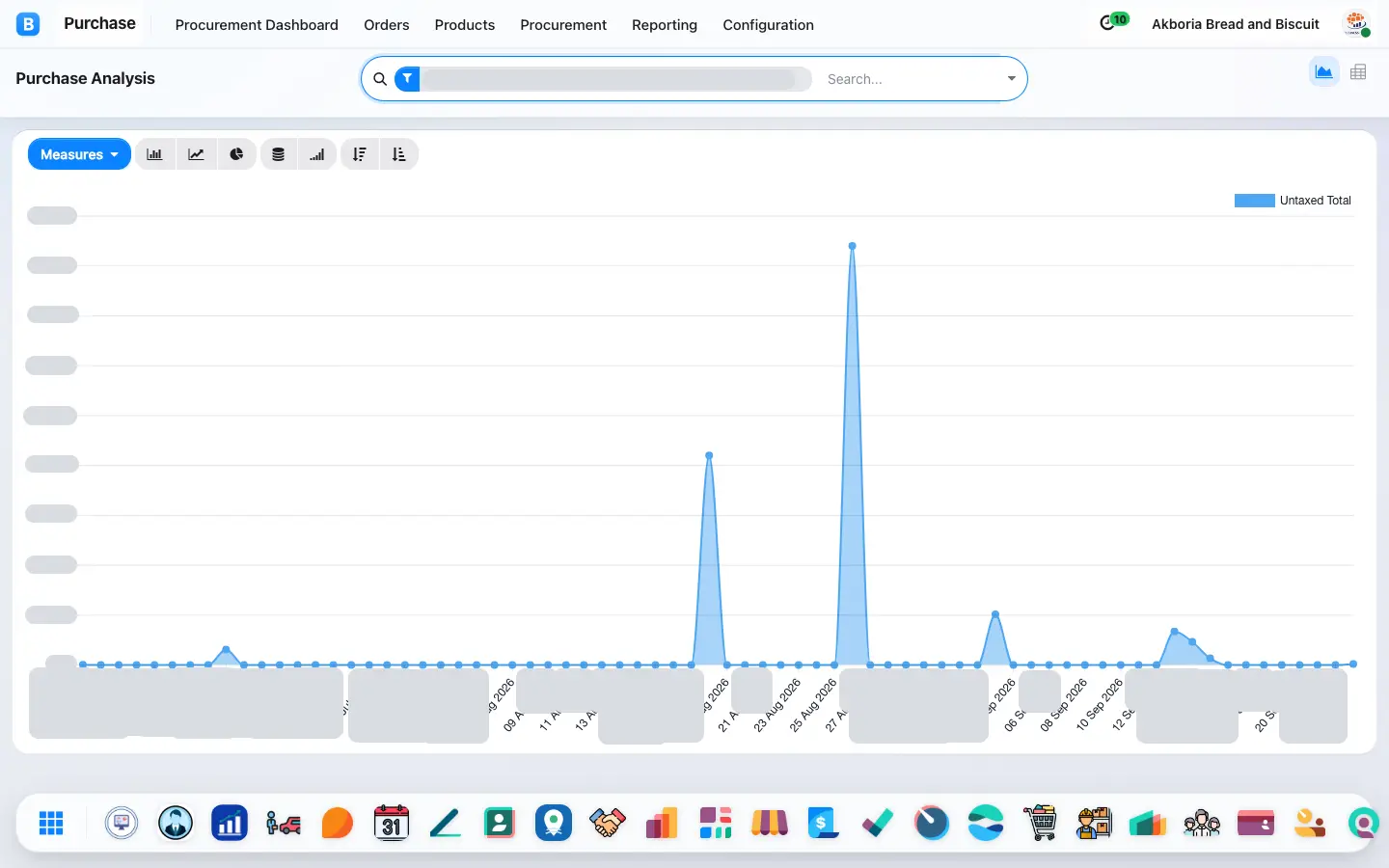Open the dollar invoice app in dock
This screenshot has width=1389, height=868.
(x=824, y=823)
